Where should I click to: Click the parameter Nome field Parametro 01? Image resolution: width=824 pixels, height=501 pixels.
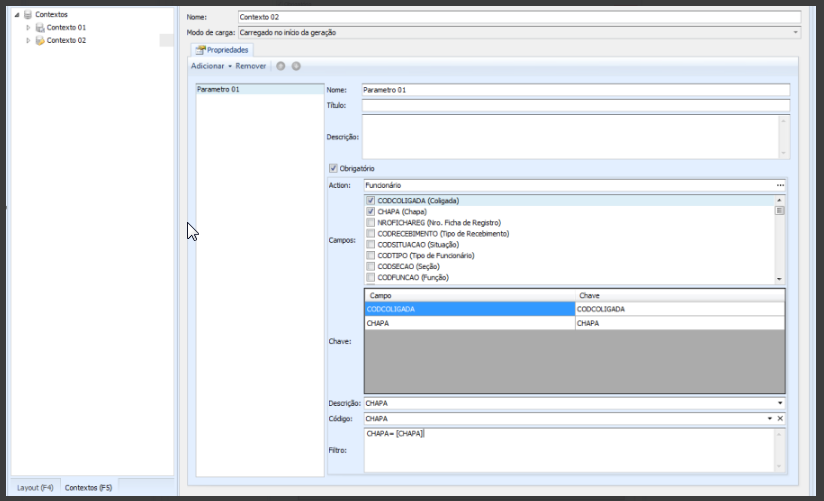[576, 90]
